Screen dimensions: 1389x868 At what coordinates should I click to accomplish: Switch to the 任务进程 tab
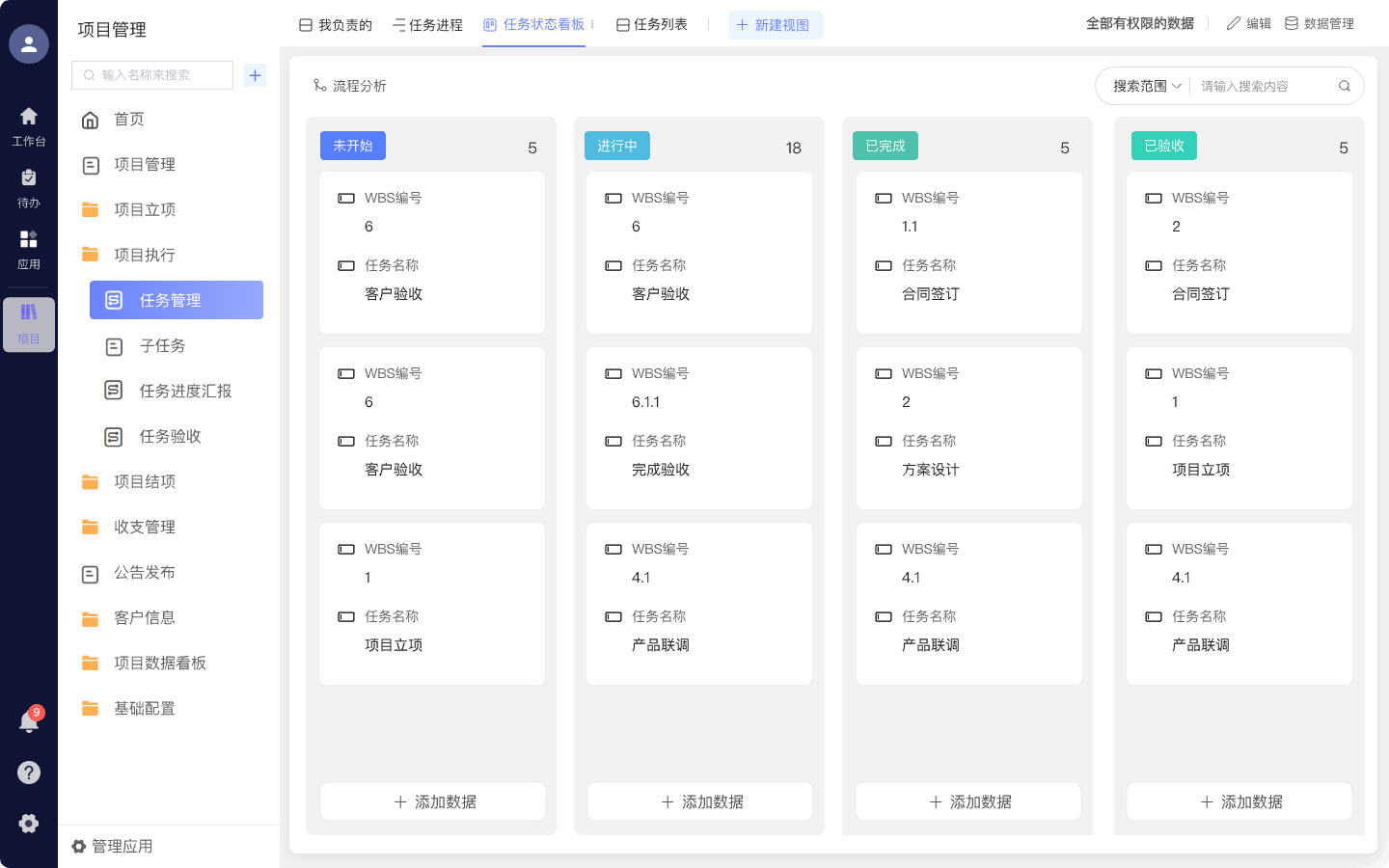pyautogui.click(x=427, y=25)
